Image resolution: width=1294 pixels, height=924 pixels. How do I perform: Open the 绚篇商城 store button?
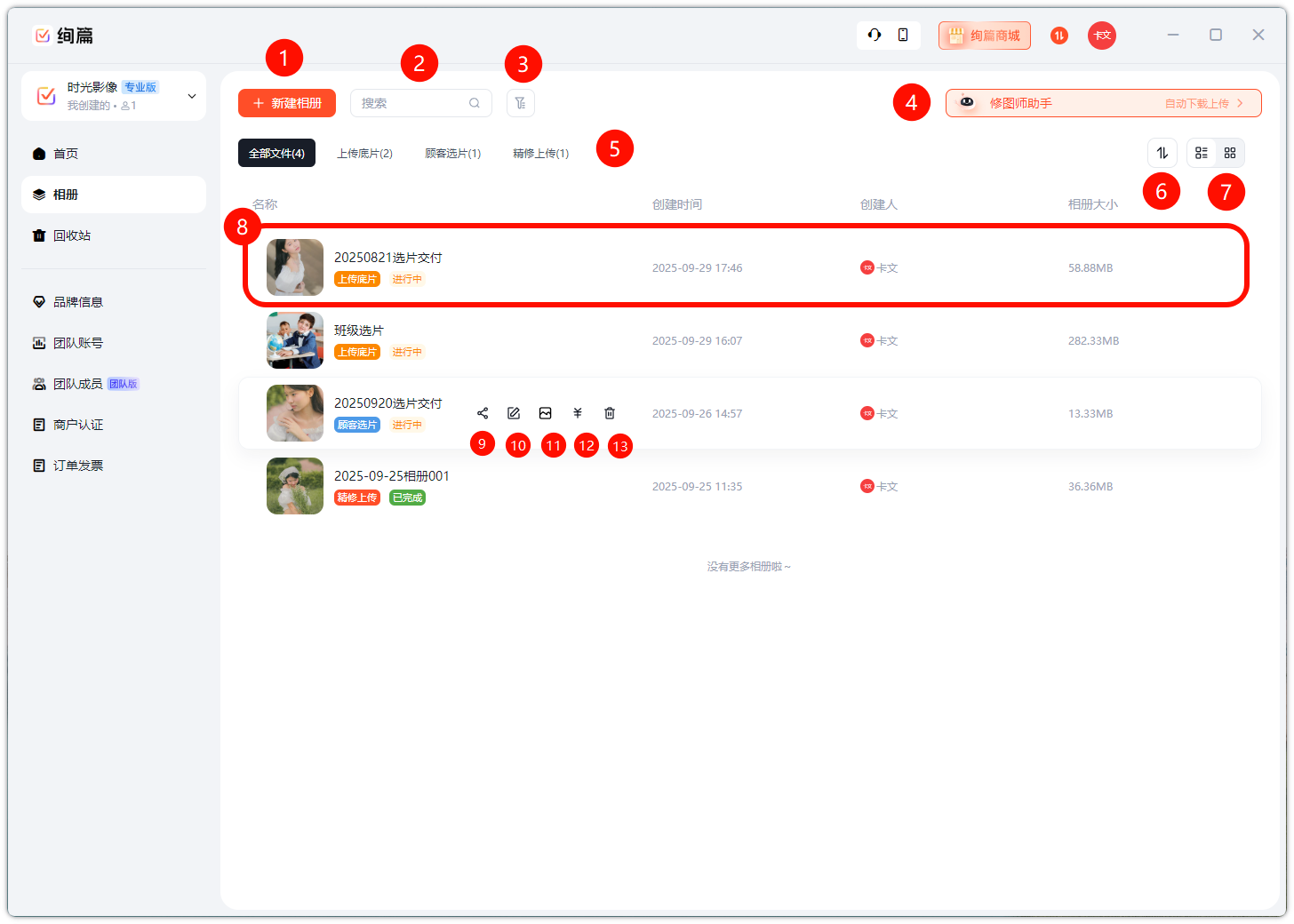(985, 36)
